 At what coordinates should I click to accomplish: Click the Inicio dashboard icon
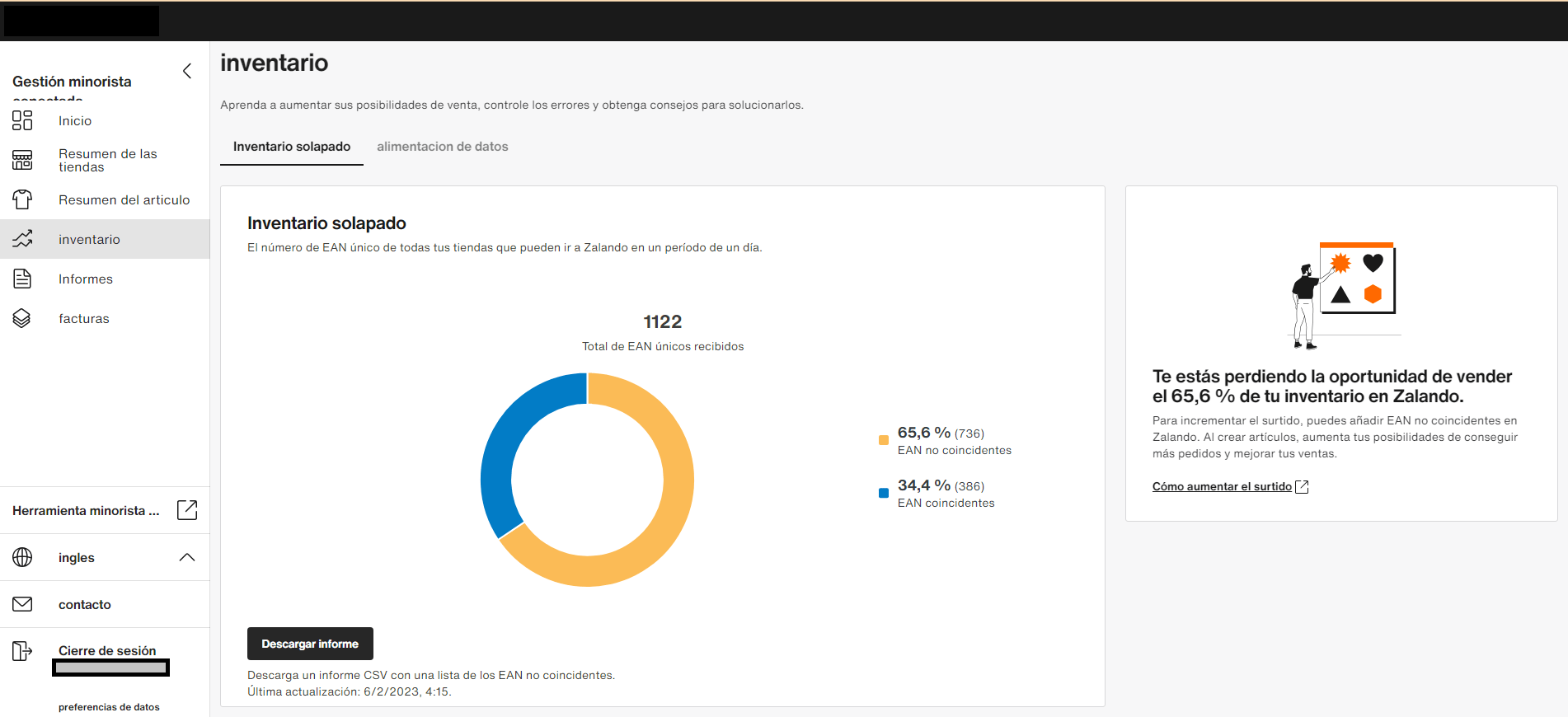coord(22,120)
